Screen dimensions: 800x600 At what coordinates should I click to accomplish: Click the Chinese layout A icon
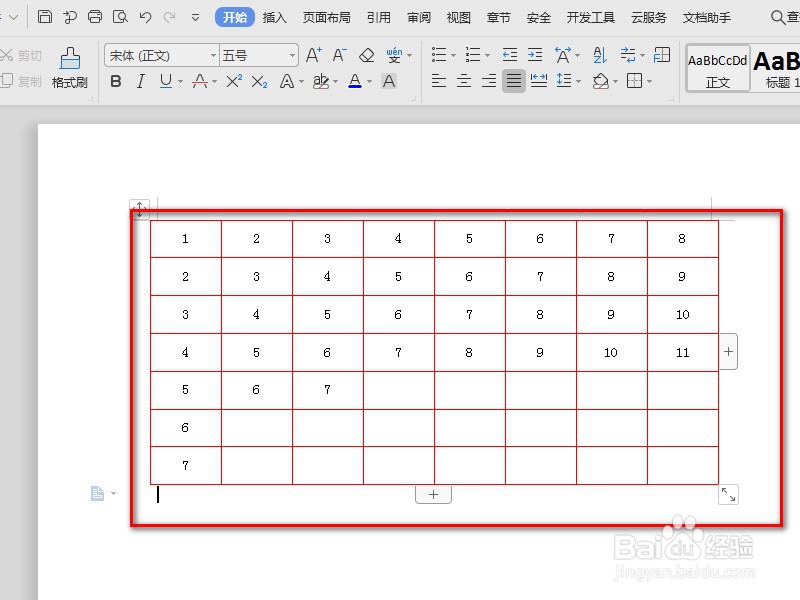(x=563, y=55)
